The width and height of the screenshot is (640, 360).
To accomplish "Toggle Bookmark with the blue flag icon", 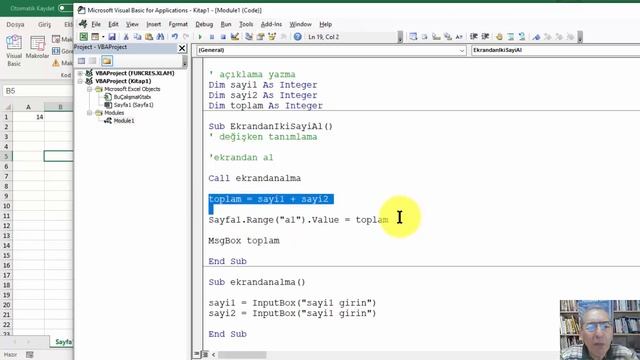I will click(536, 37).
